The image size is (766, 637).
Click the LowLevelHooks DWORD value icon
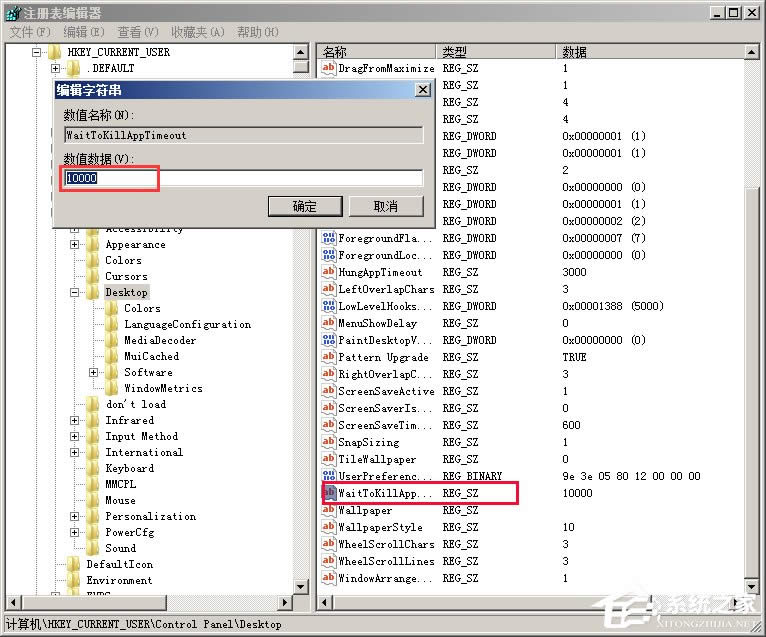[x=329, y=307]
